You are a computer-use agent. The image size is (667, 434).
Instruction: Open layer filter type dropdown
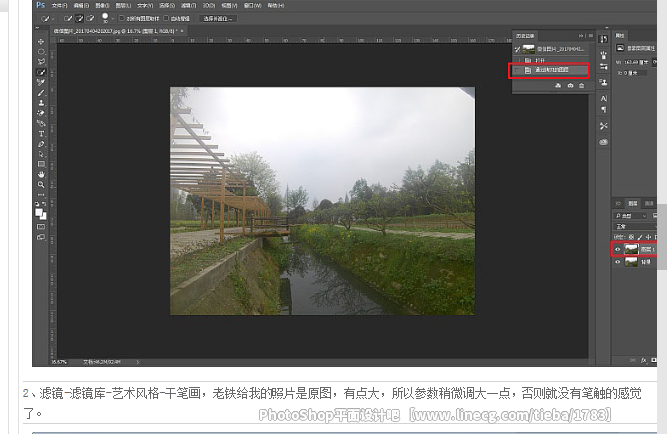(630, 216)
